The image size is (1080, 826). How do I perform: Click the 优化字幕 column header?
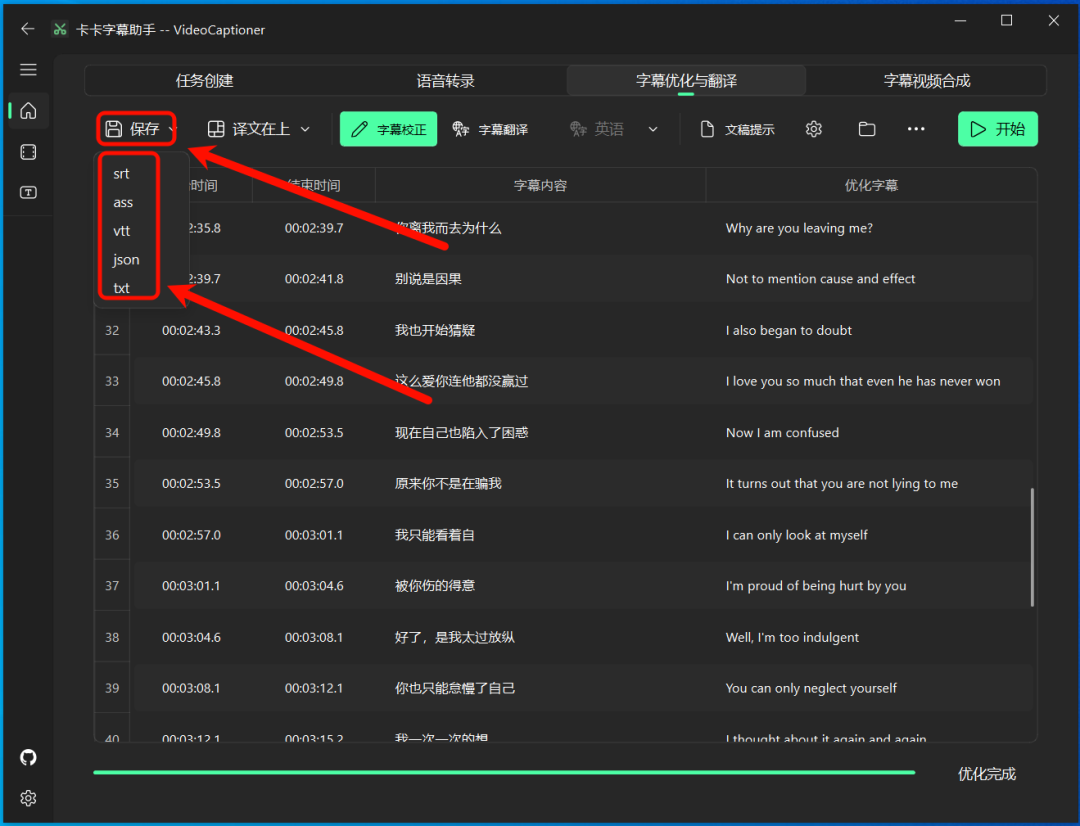[x=871, y=185]
